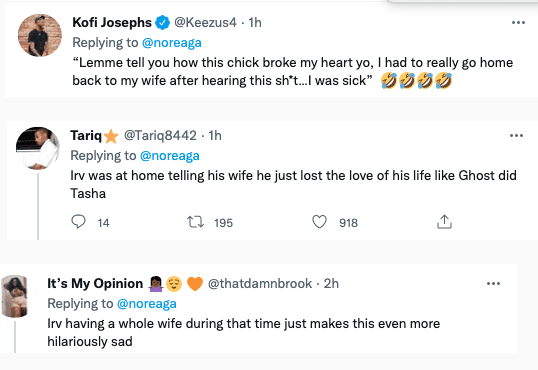Visit @thatdamnbrook handle
Screen dimensions: 538x370
point(260,284)
